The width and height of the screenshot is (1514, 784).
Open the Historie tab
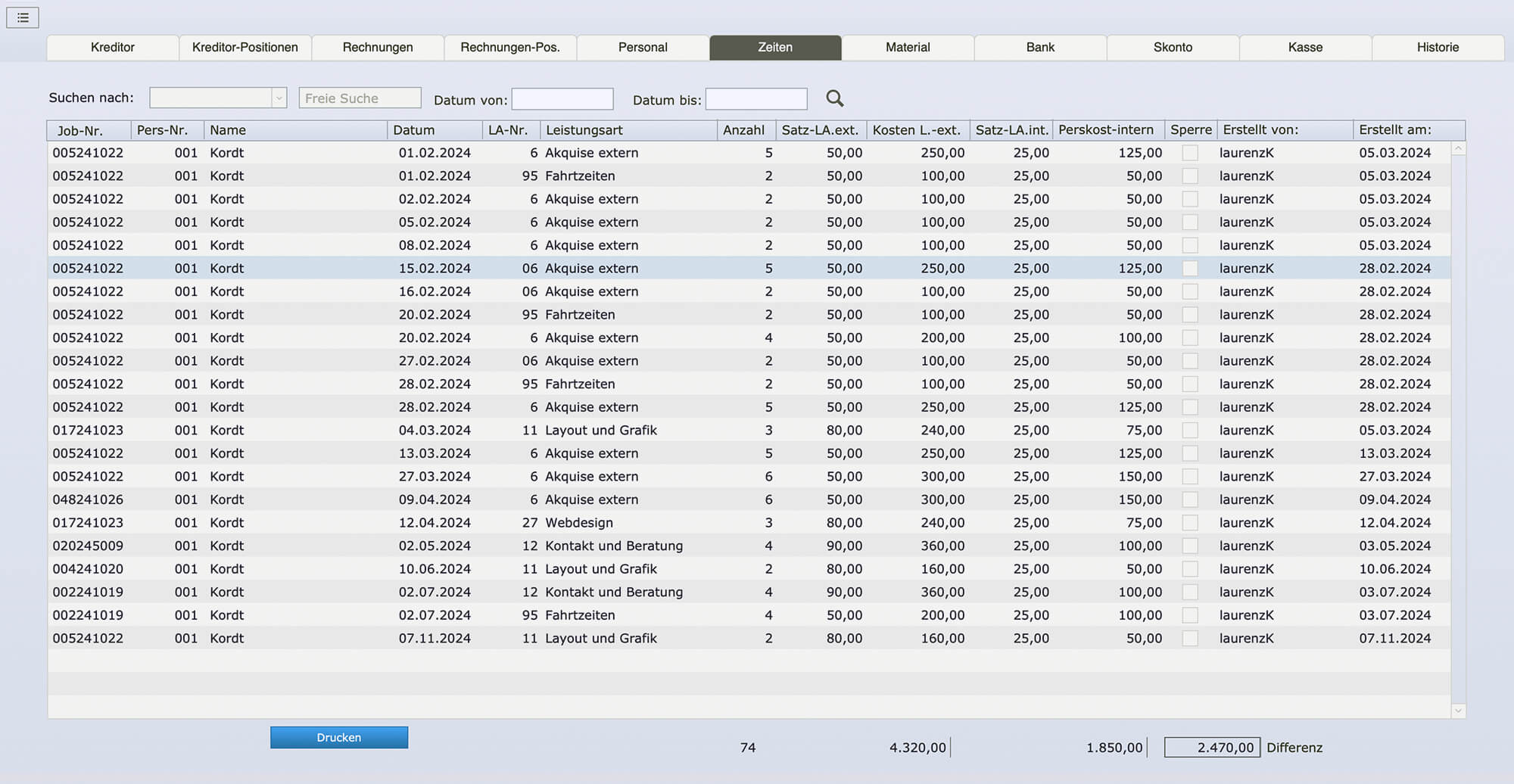coord(1438,47)
